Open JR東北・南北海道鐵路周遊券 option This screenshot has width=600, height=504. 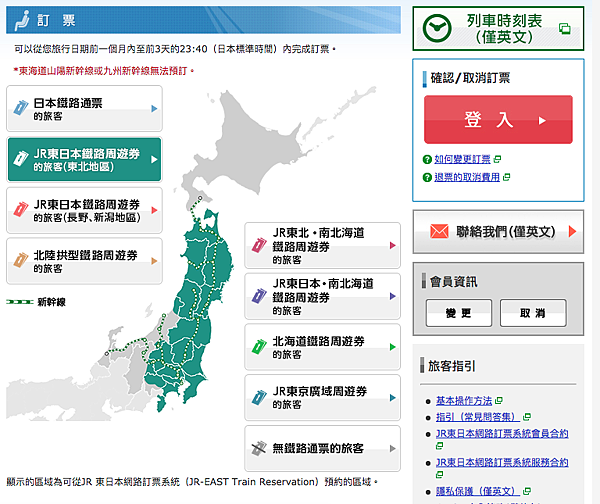pyautogui.click(x=323, y=245)
